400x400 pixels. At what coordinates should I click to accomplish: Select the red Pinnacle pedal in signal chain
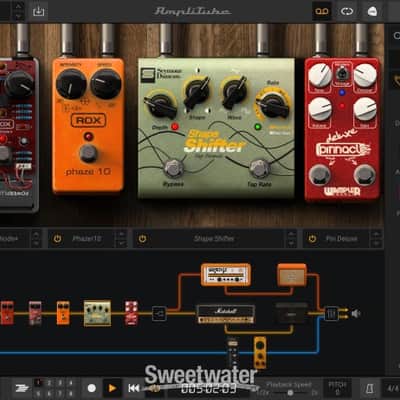coord(131,313)
